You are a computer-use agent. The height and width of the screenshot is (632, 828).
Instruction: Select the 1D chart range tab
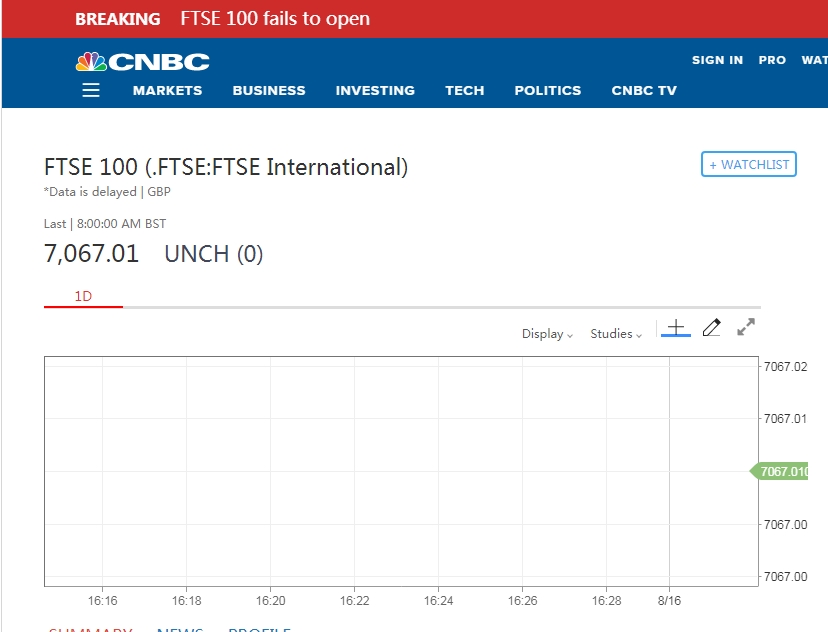(83, 296)
